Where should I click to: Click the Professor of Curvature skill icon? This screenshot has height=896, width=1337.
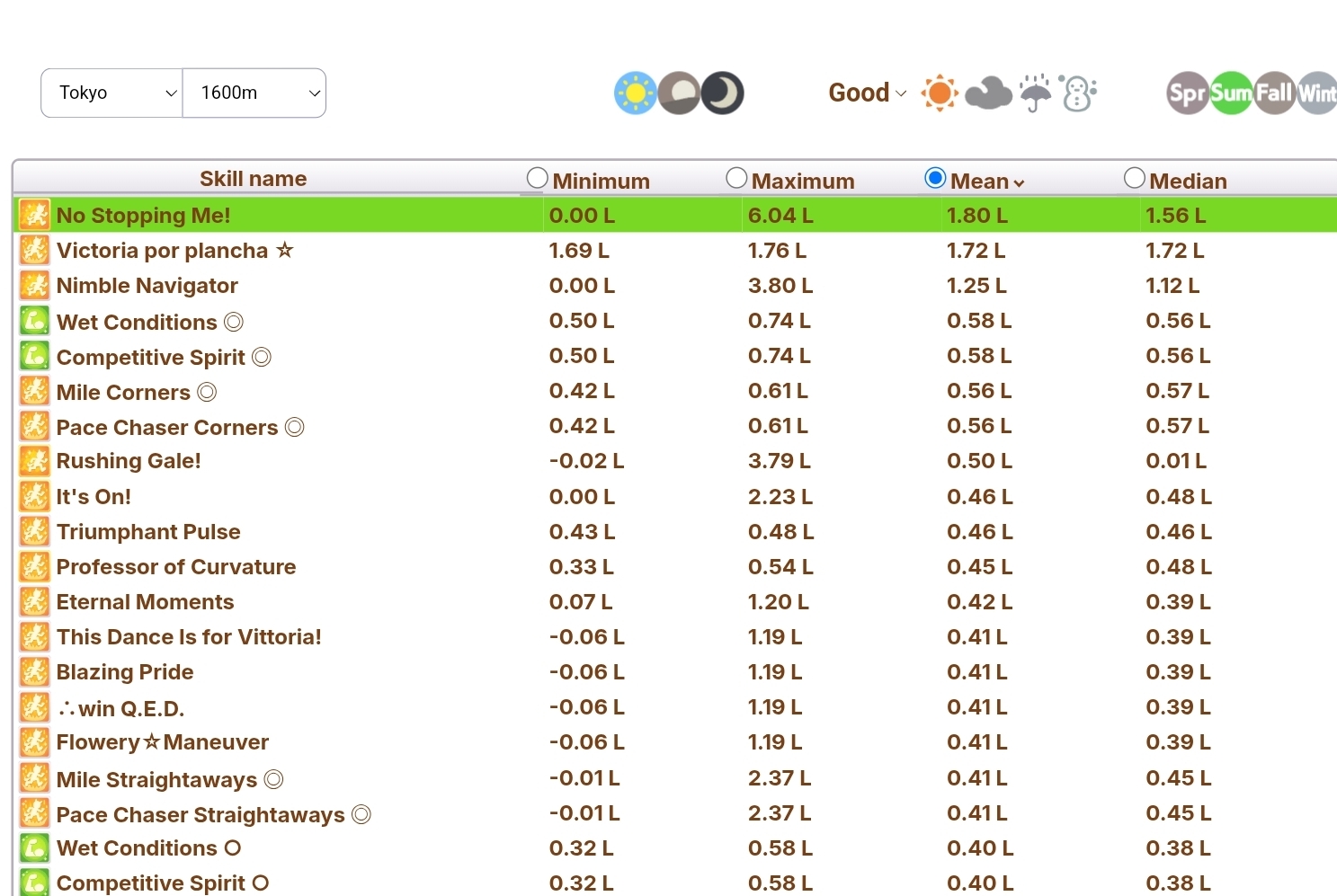pos(34,566)
